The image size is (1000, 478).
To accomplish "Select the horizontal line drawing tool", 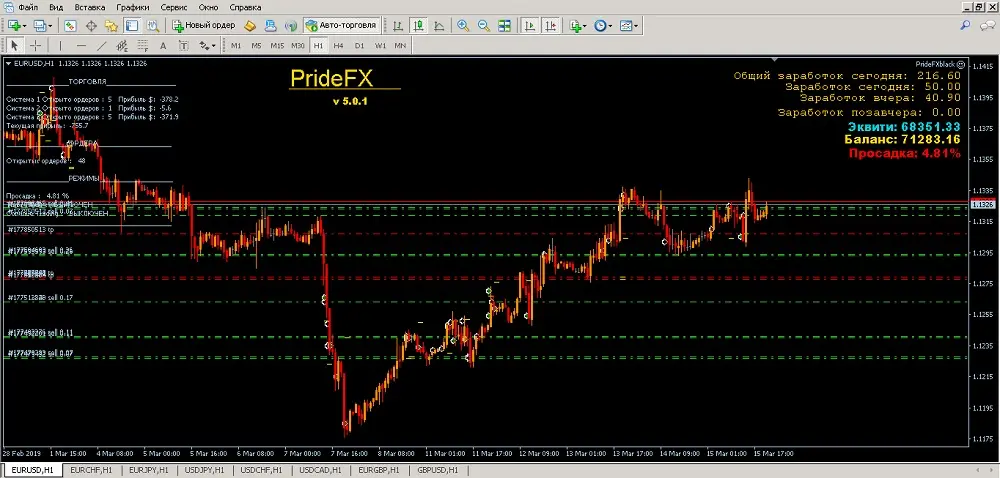I will [x=82, y=45].
